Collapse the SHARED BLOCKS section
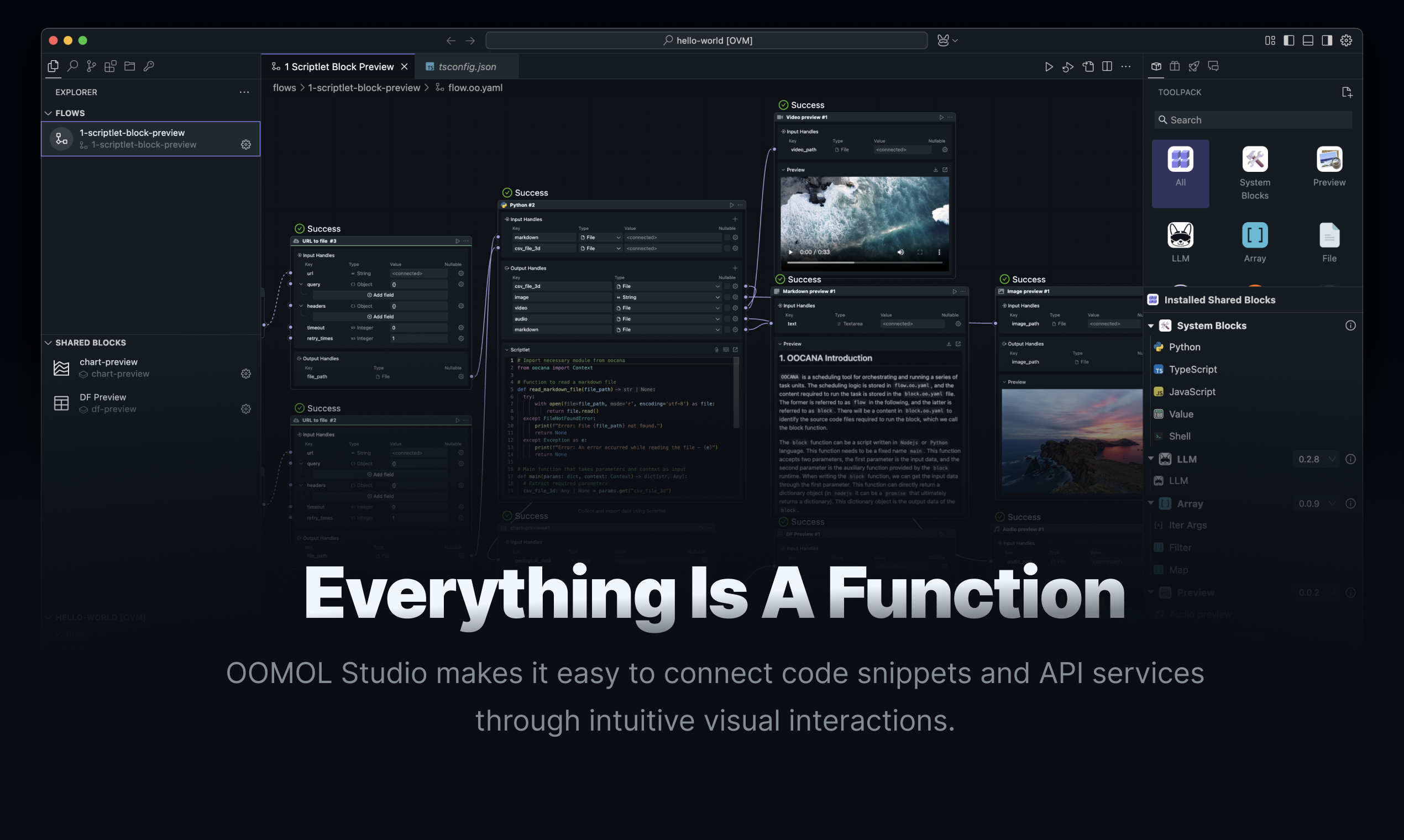This screenshot has height=840, width=1404. (x=49, y=343)
